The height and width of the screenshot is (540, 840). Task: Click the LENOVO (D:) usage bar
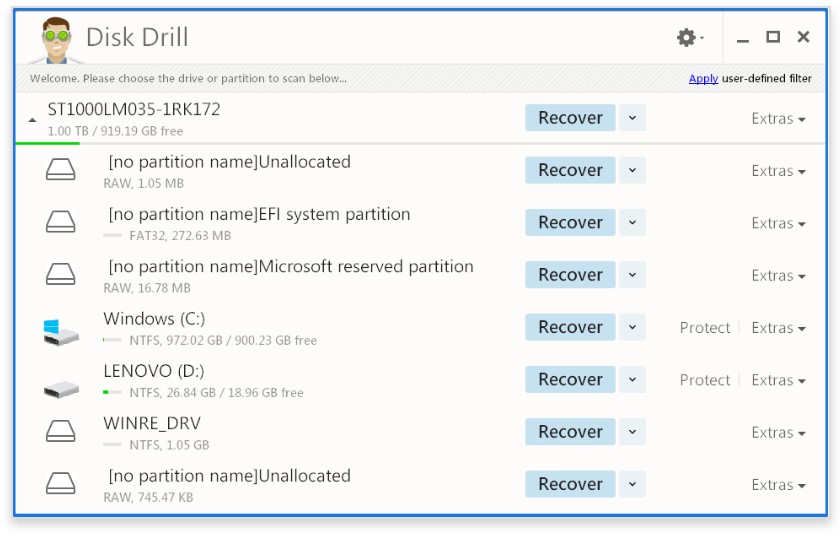[112, 393]
